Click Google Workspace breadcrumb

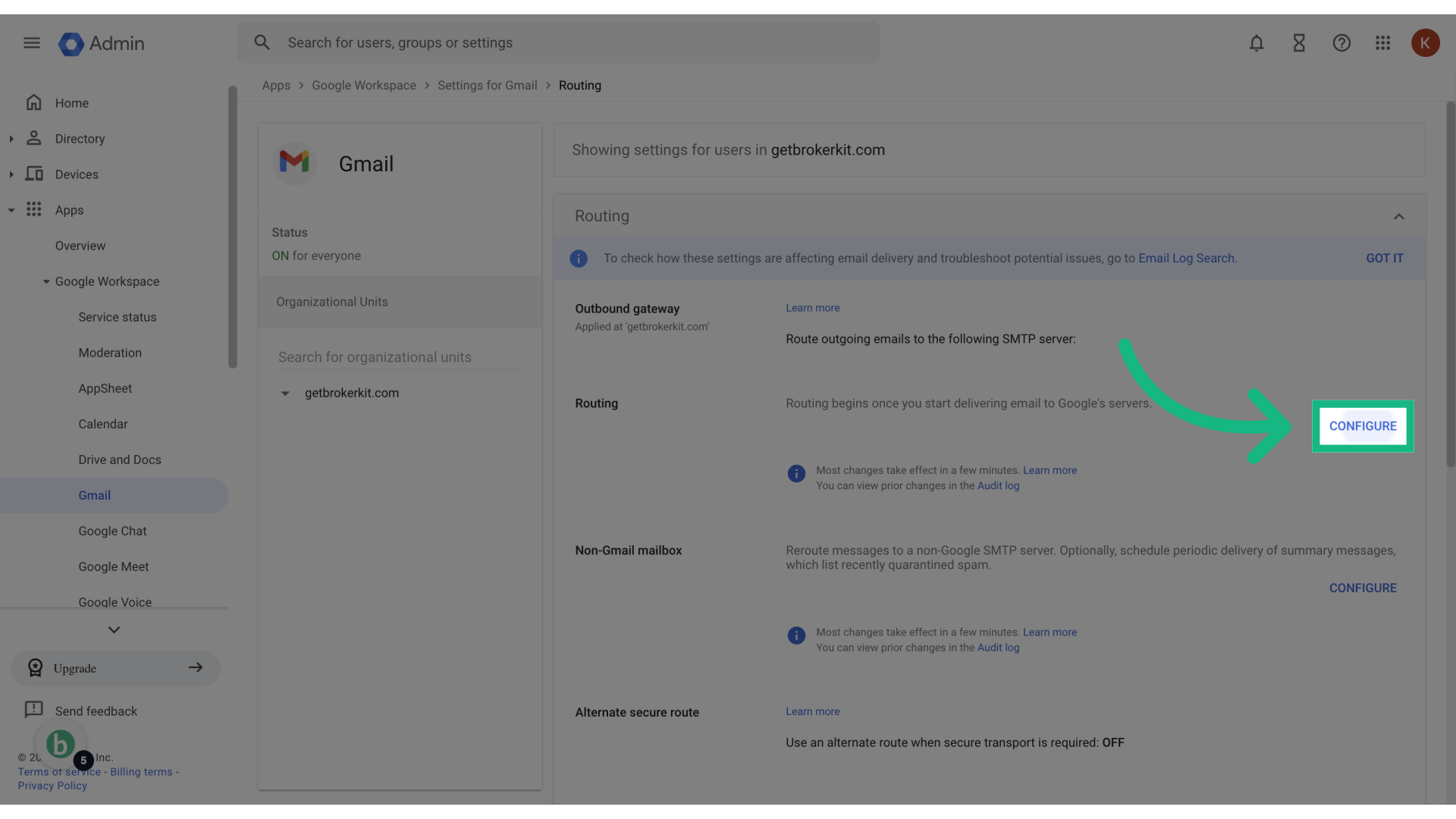(x=364, y=86)
